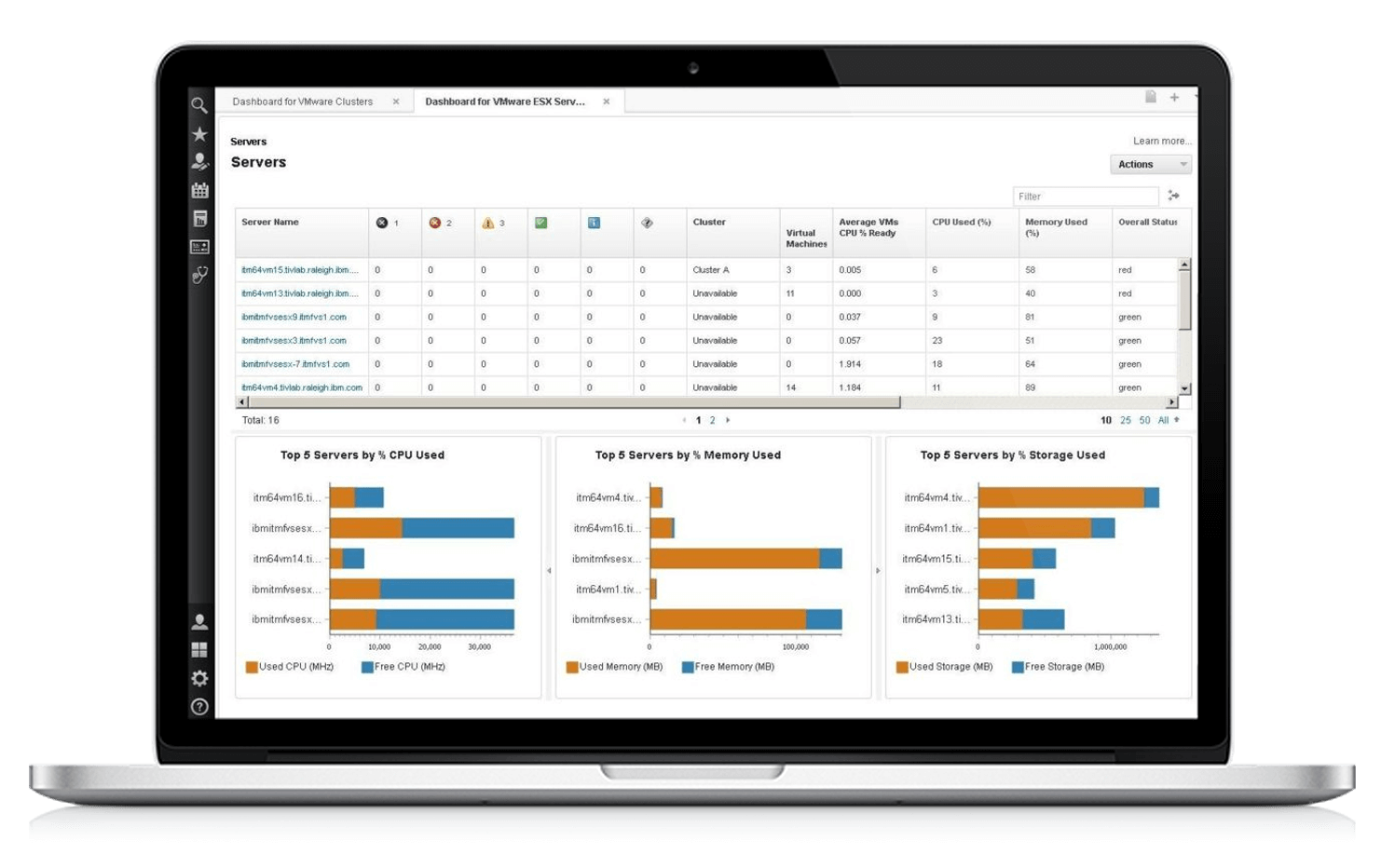Show 50 rows per page

[x=1144, y=420]
